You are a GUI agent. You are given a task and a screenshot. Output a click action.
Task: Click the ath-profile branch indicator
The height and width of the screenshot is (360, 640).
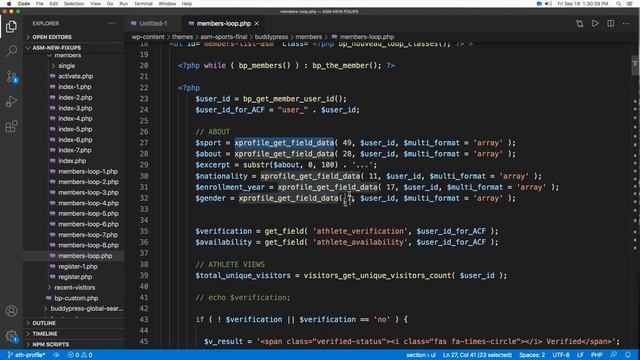pyautogui.click(x=27, y=355)
